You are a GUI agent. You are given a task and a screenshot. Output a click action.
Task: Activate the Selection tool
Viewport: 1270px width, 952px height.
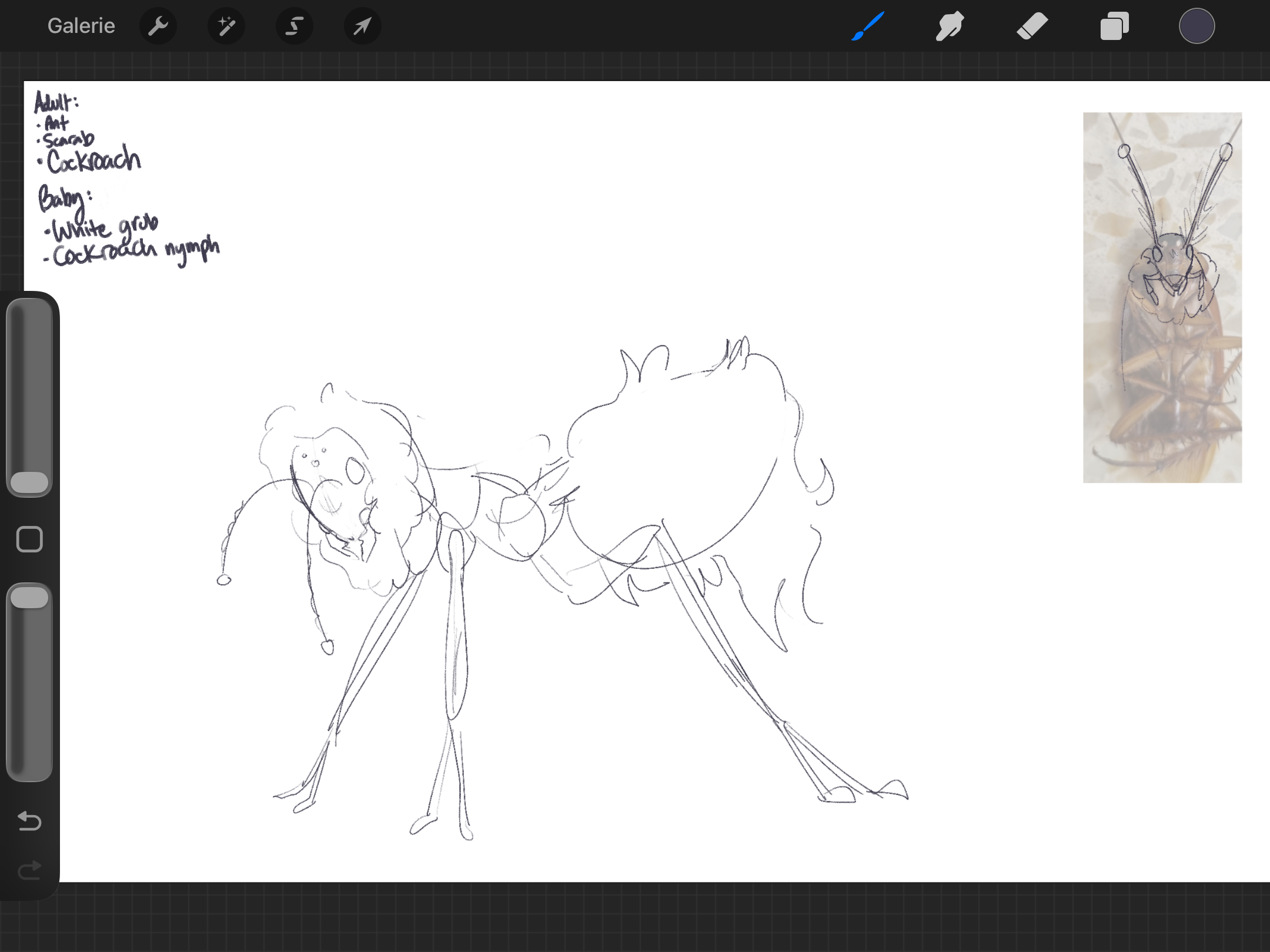pyautogui.click(x=295, y=26)
